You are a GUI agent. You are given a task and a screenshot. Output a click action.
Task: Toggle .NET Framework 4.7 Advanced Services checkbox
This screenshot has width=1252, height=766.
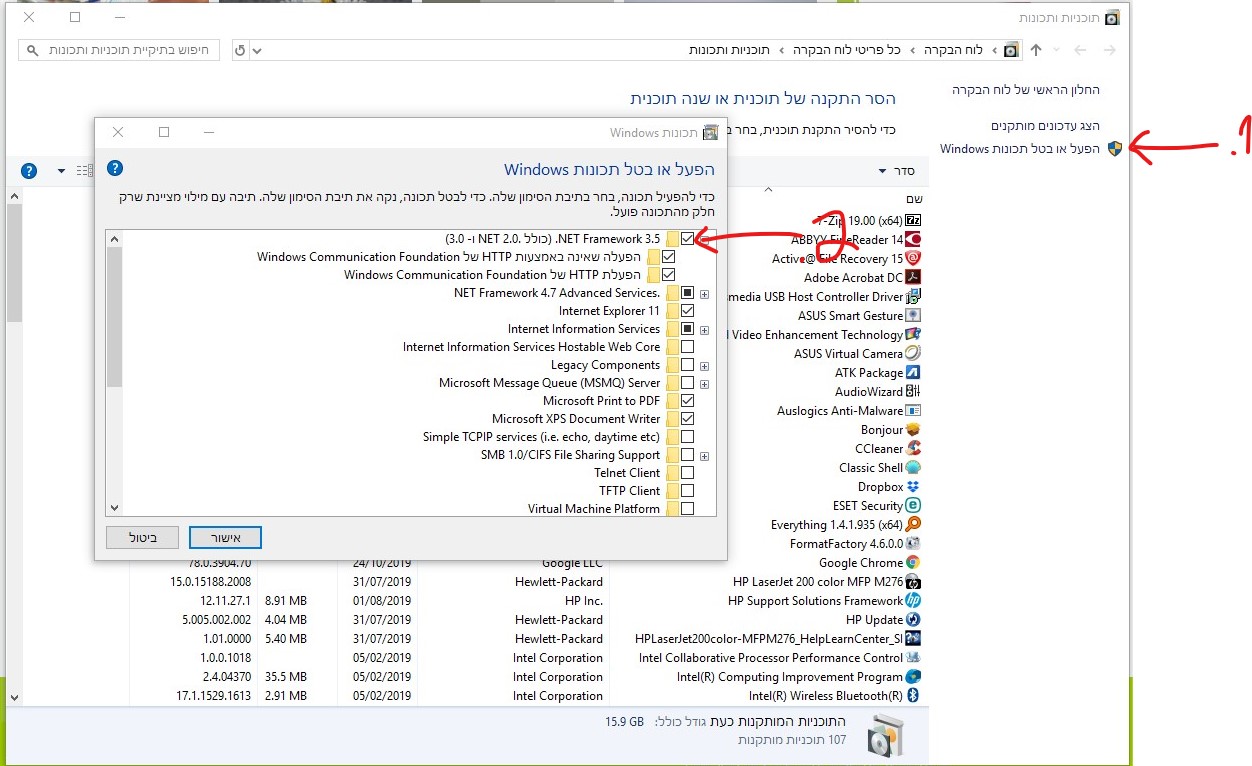click(x=687, y=293)
